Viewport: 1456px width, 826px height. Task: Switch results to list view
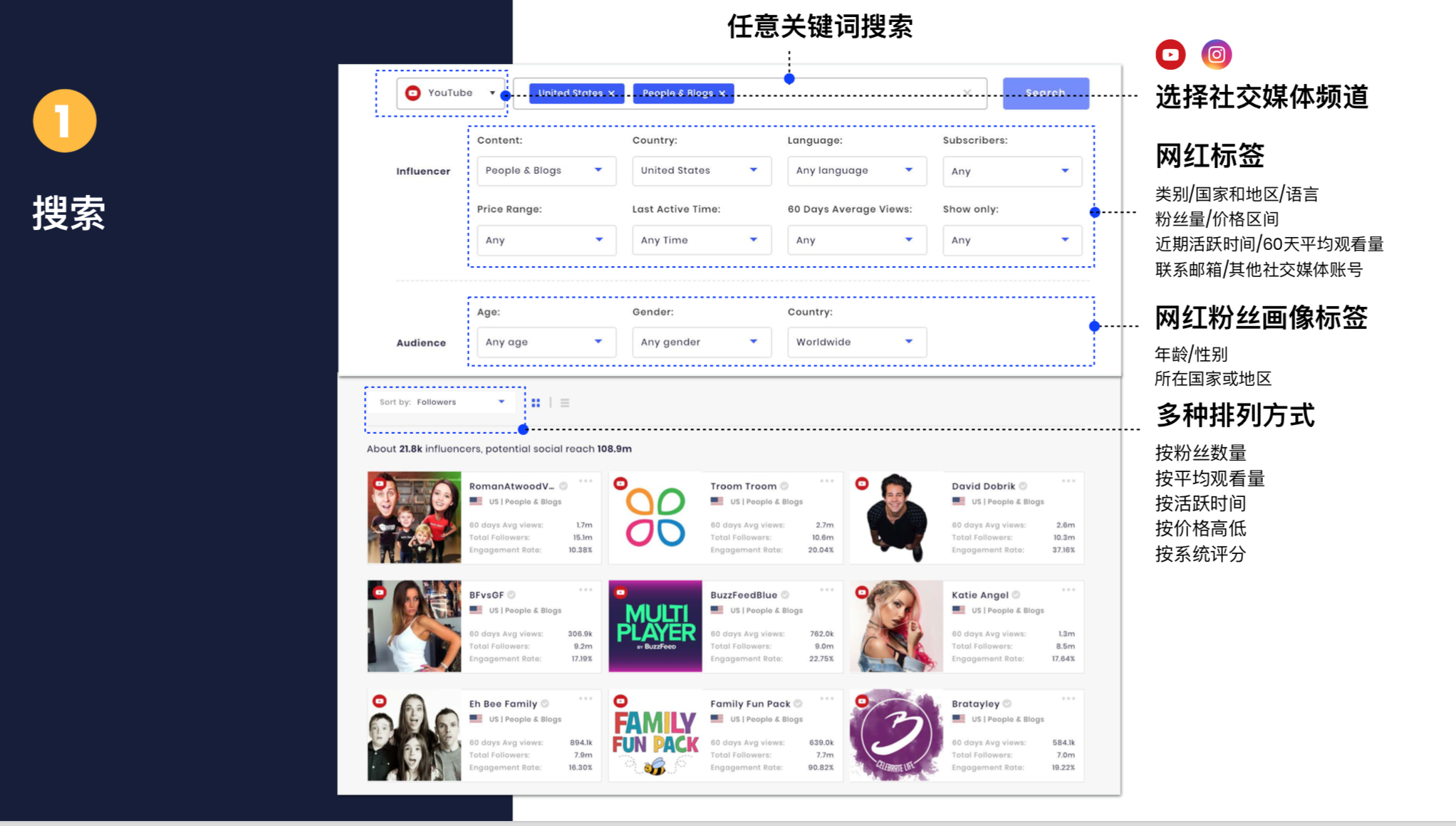564,402
